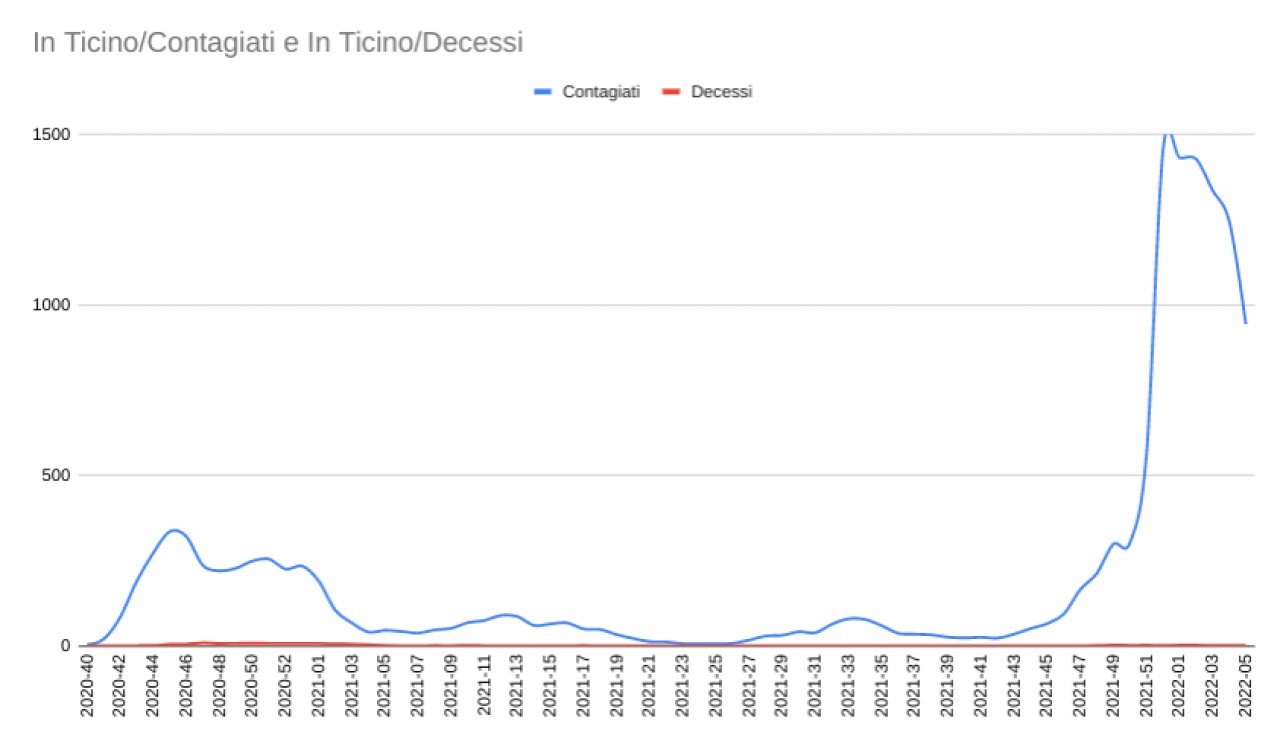The height and width of the screenshot is (744, 1280).
Task: Click the last data point of the blue line
Action: [x=1245, y=322]
